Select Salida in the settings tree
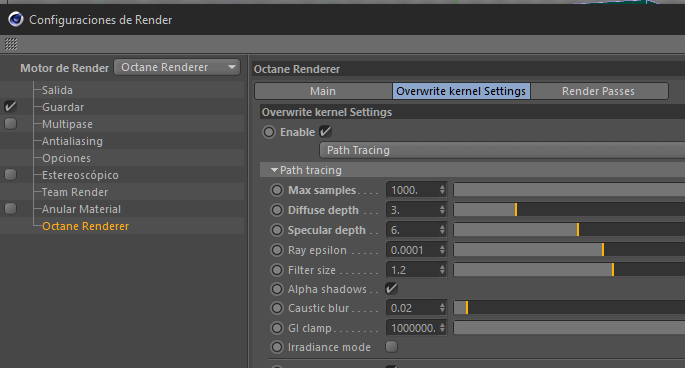685x368 pixels. pos(57,90)
